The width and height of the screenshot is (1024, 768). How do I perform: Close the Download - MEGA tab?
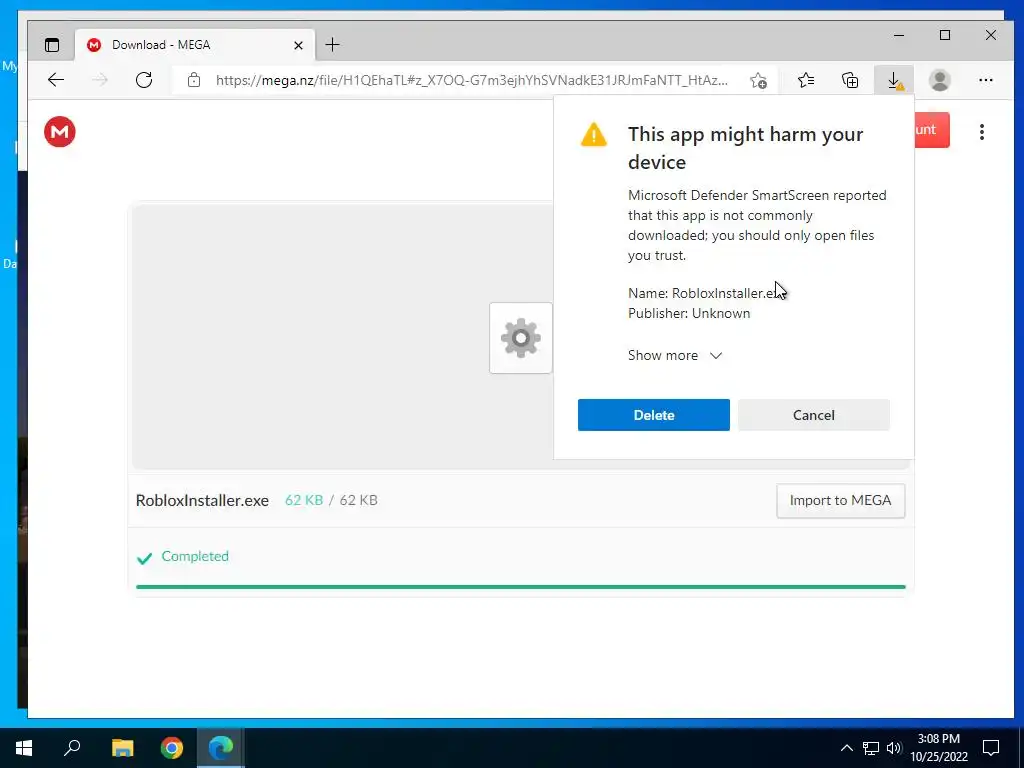298,45
